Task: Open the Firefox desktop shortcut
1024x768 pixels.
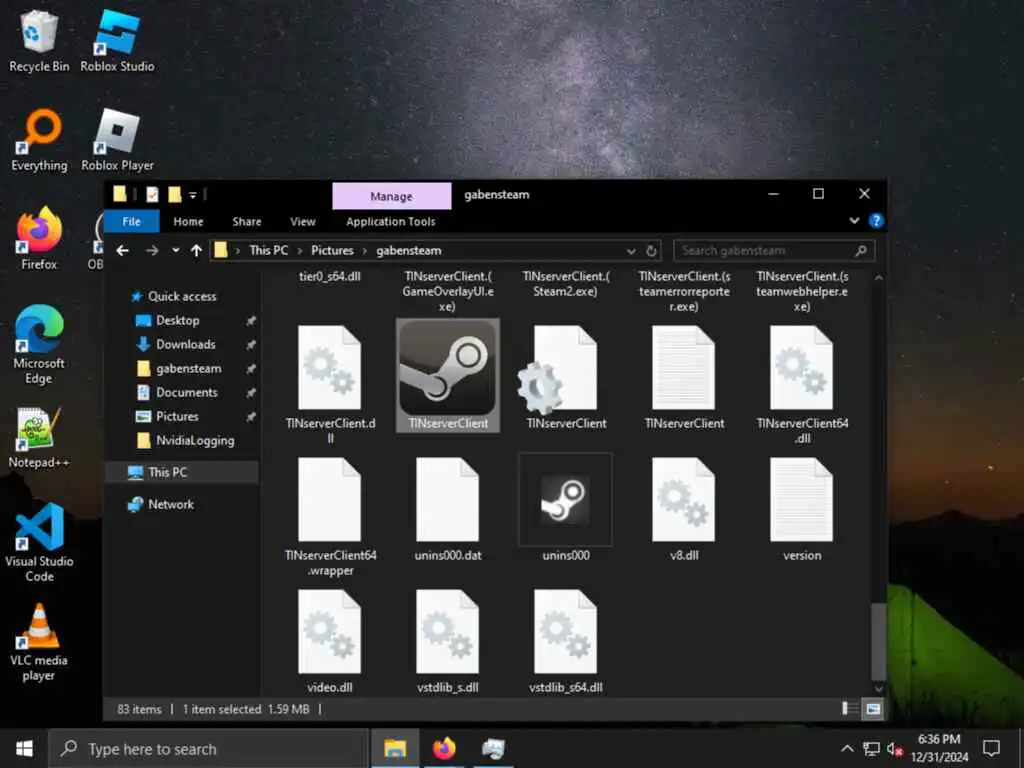Action: (39, 238)
